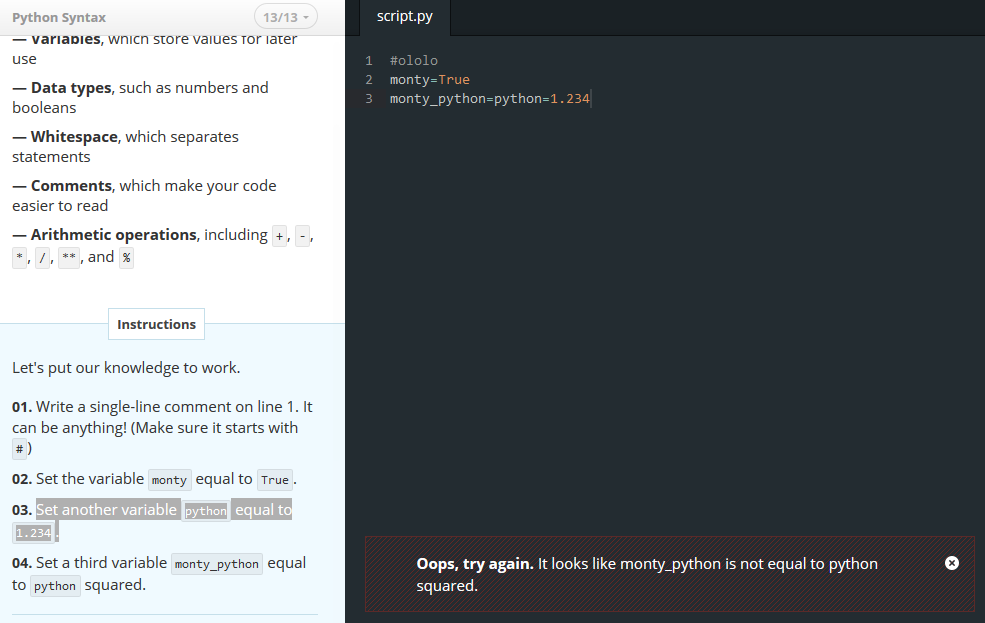This screenshot has height=623, width=985.
Task: Click the #ololo comment on line 1
Action: 413,61
